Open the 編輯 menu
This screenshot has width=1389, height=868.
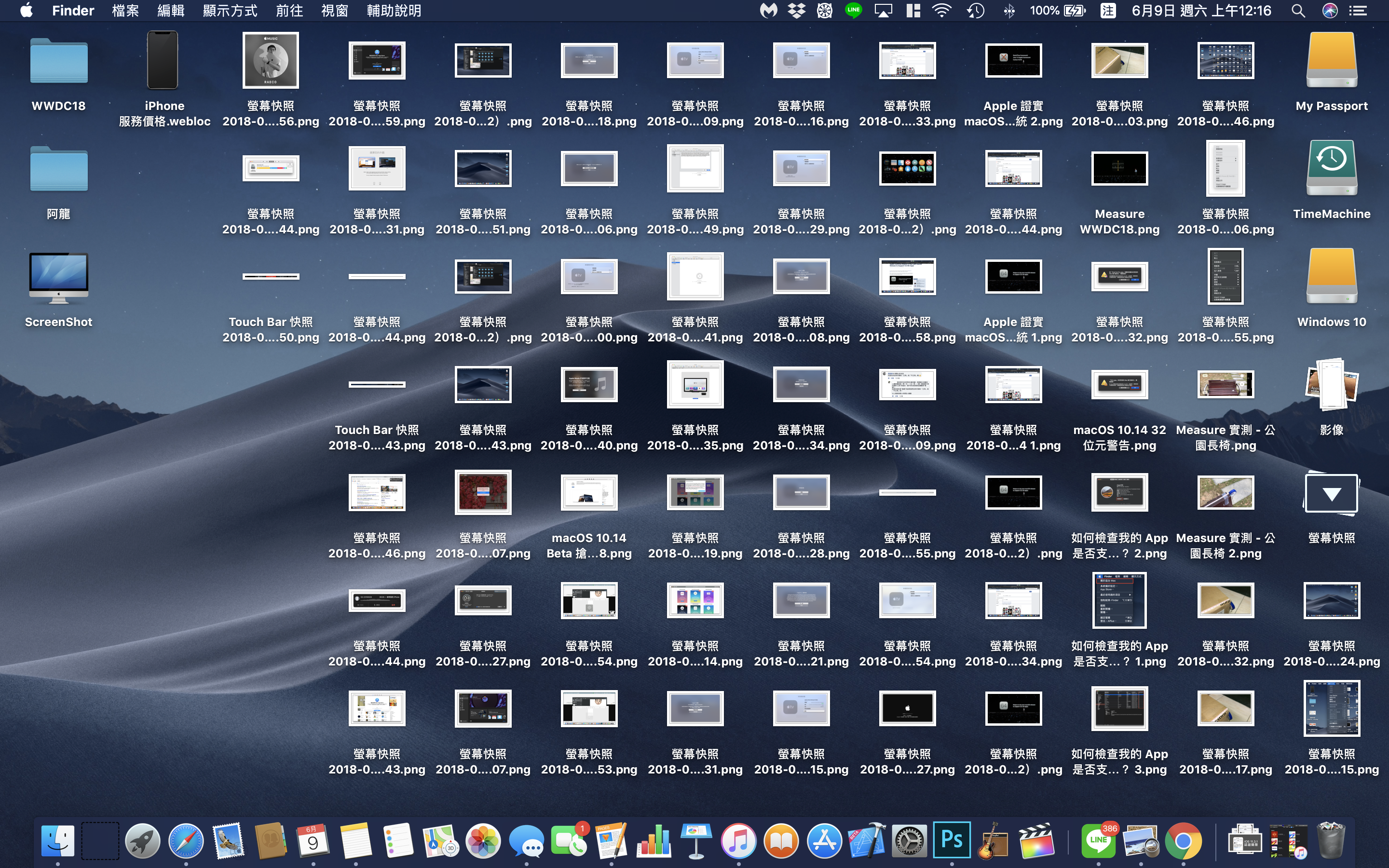click(171, 10)
